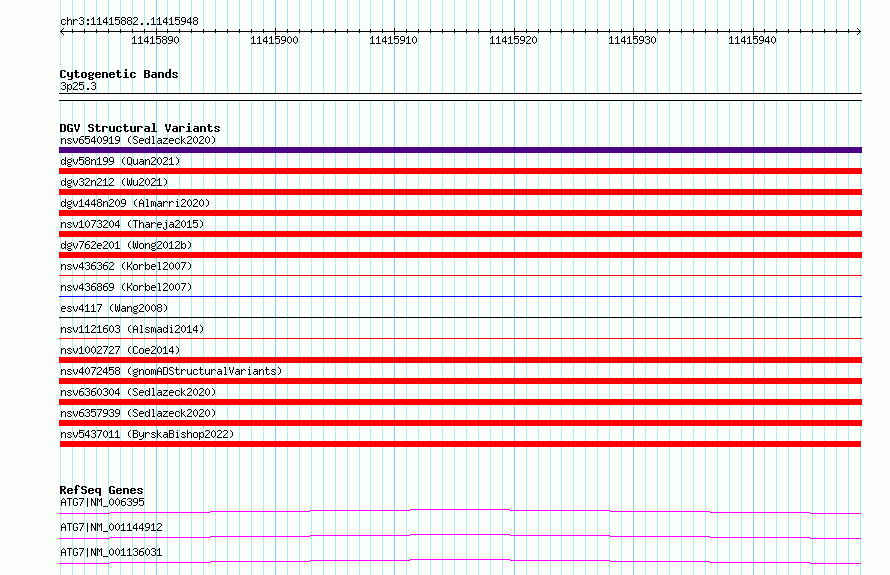The image size is (890, 575).
Task: Click the thin blue line under nsv436869
Action: (460, 296)
